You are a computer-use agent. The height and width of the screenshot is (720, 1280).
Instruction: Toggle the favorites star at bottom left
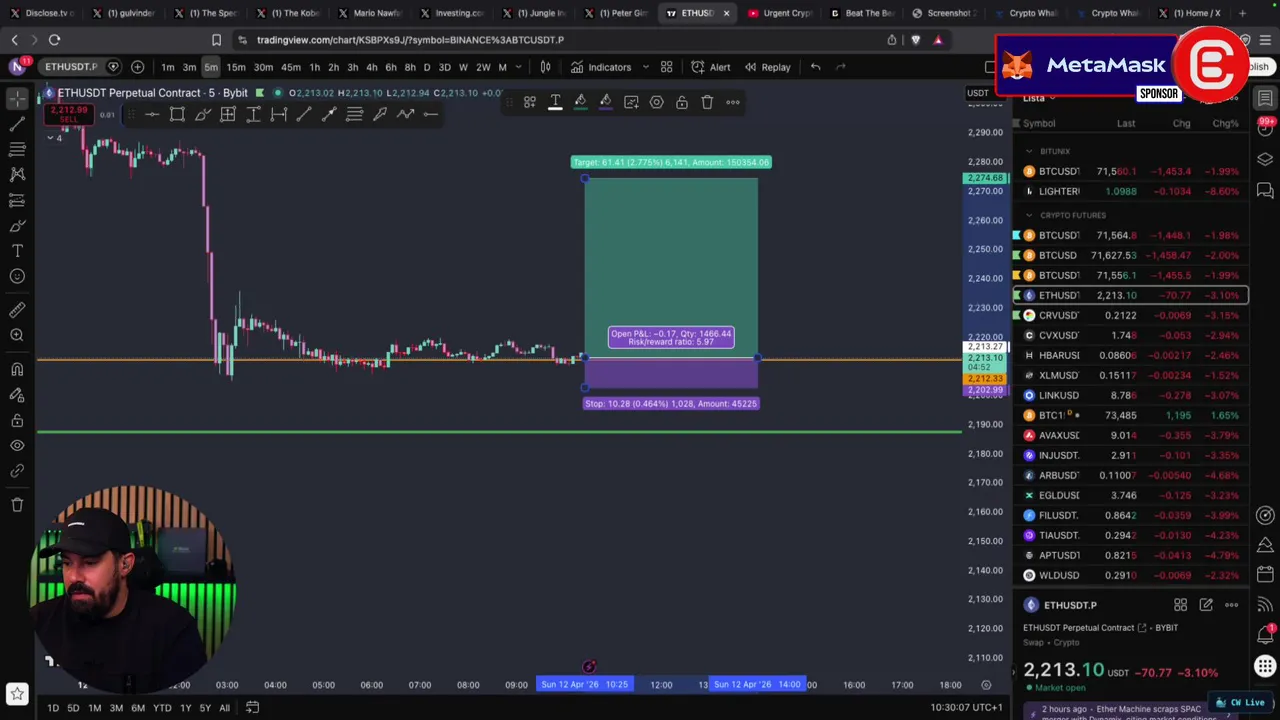coord(17,693)
